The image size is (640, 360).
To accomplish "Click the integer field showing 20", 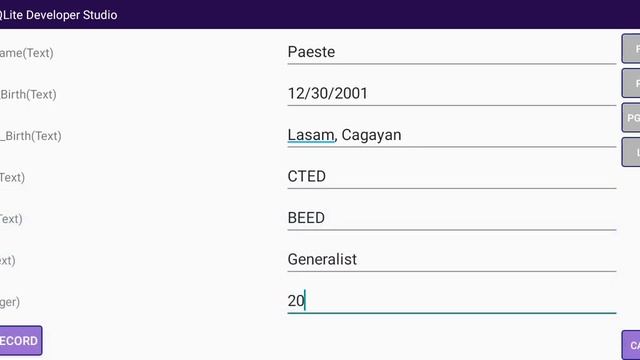I will (x=451, y=301).
